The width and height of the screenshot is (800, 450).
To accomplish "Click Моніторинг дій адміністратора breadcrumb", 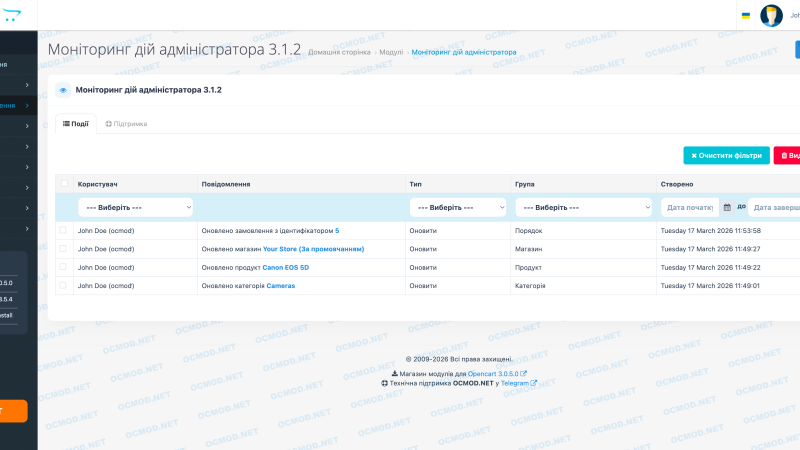I will (x=464, y=52).
